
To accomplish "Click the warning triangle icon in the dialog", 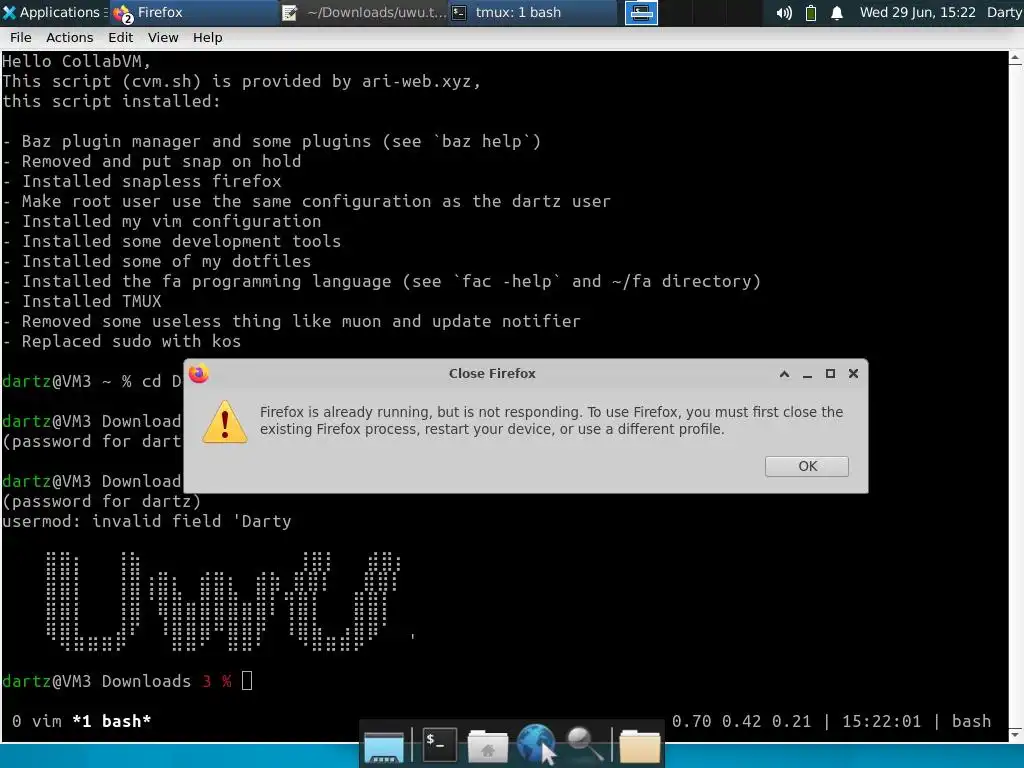I will (x=225, y=423).
